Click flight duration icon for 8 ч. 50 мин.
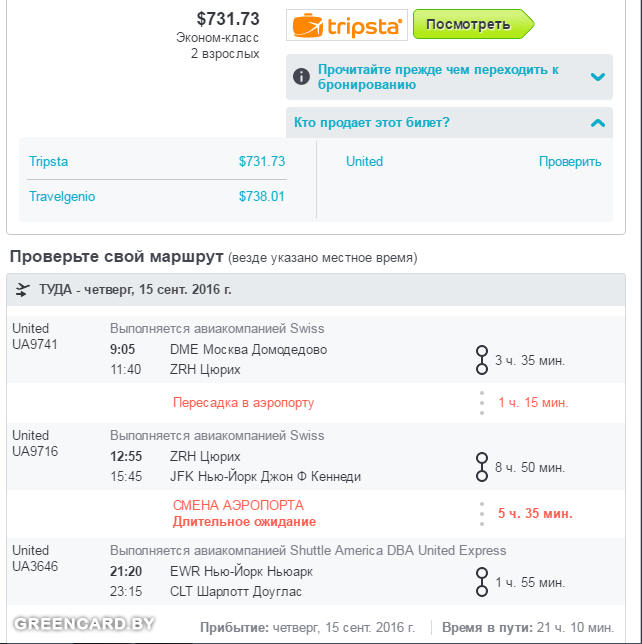 (481, 467)
